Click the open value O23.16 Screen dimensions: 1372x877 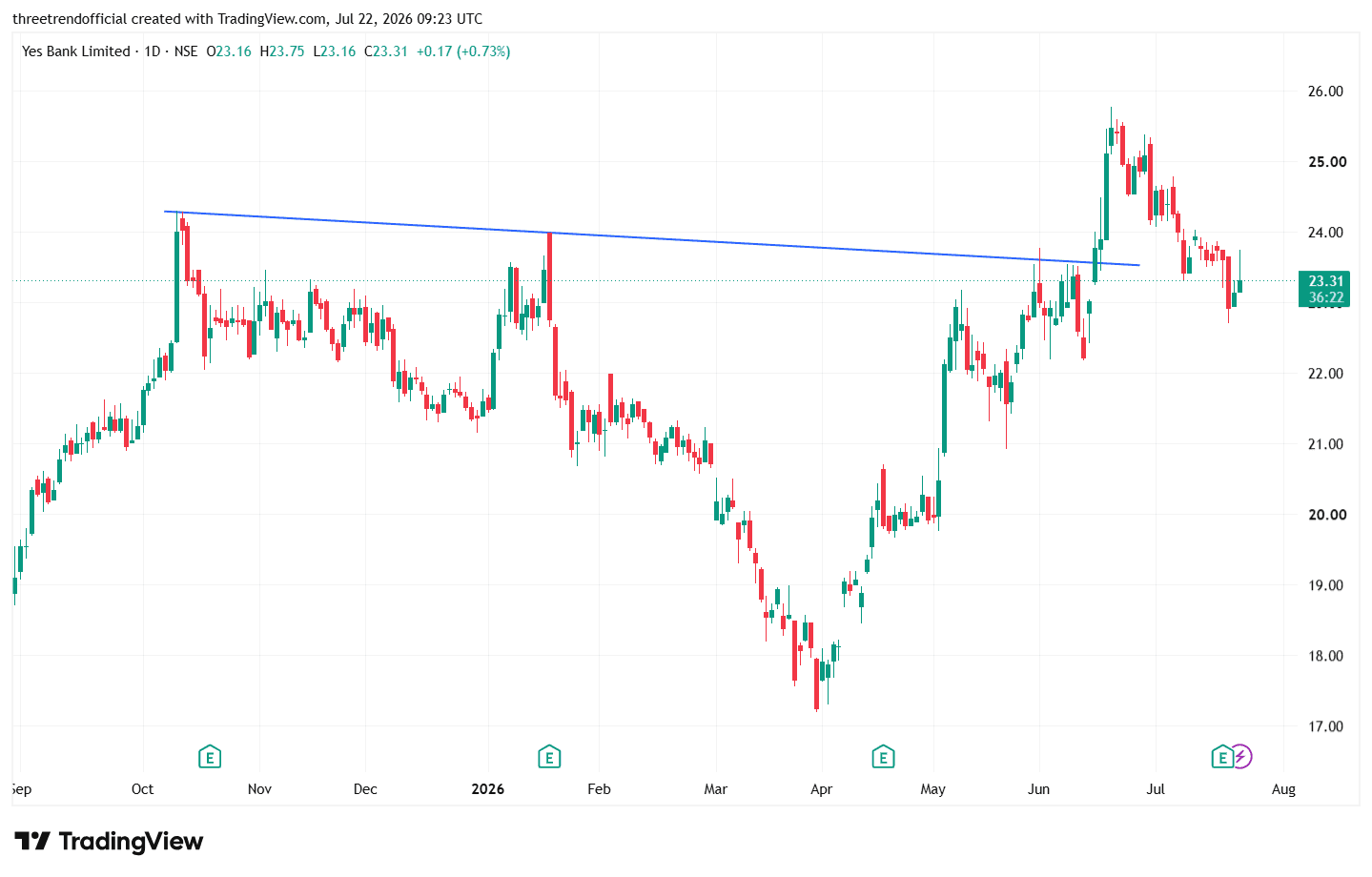pos(229,51)
